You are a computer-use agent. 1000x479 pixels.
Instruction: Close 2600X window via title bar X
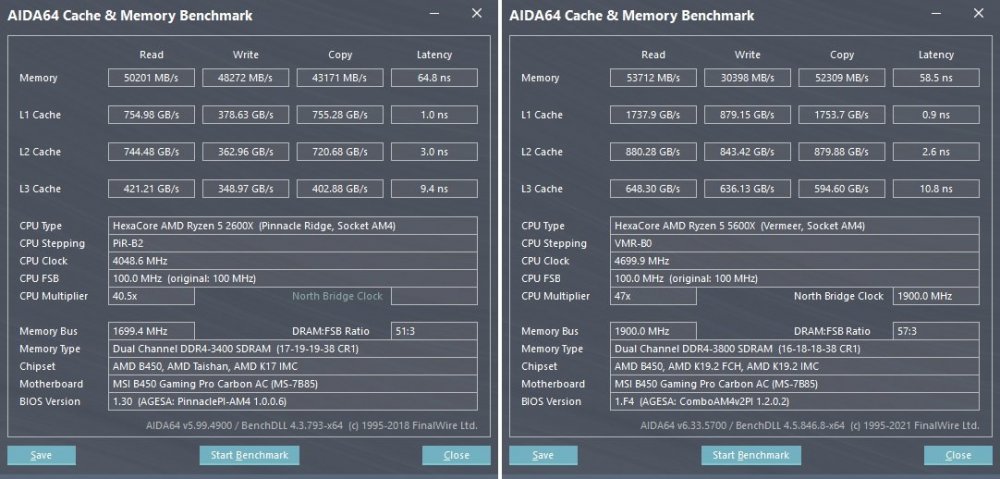(x=476, y=14)
